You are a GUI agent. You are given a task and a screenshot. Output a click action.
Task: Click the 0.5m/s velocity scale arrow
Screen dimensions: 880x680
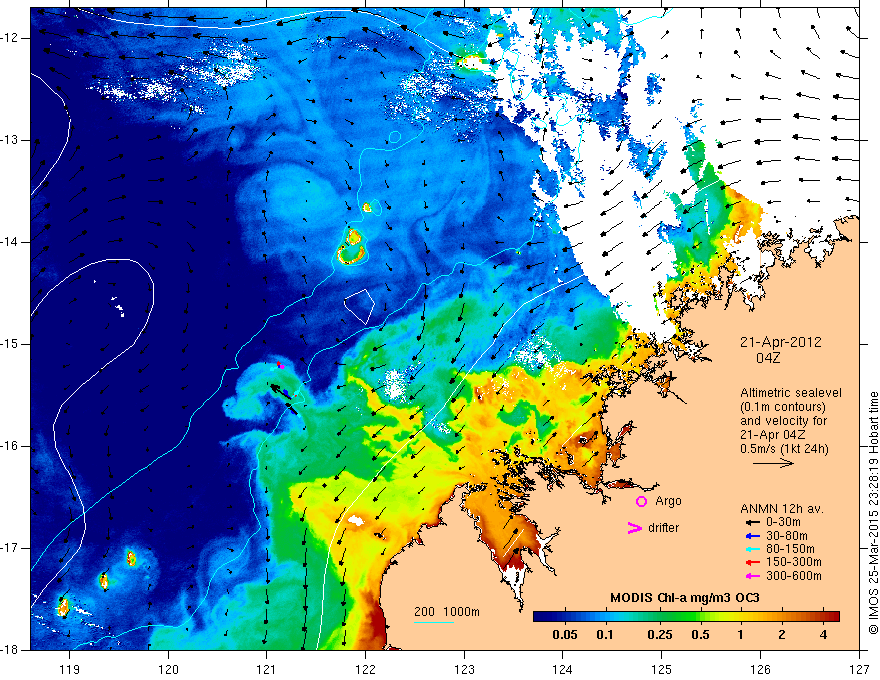pos(773,463)
